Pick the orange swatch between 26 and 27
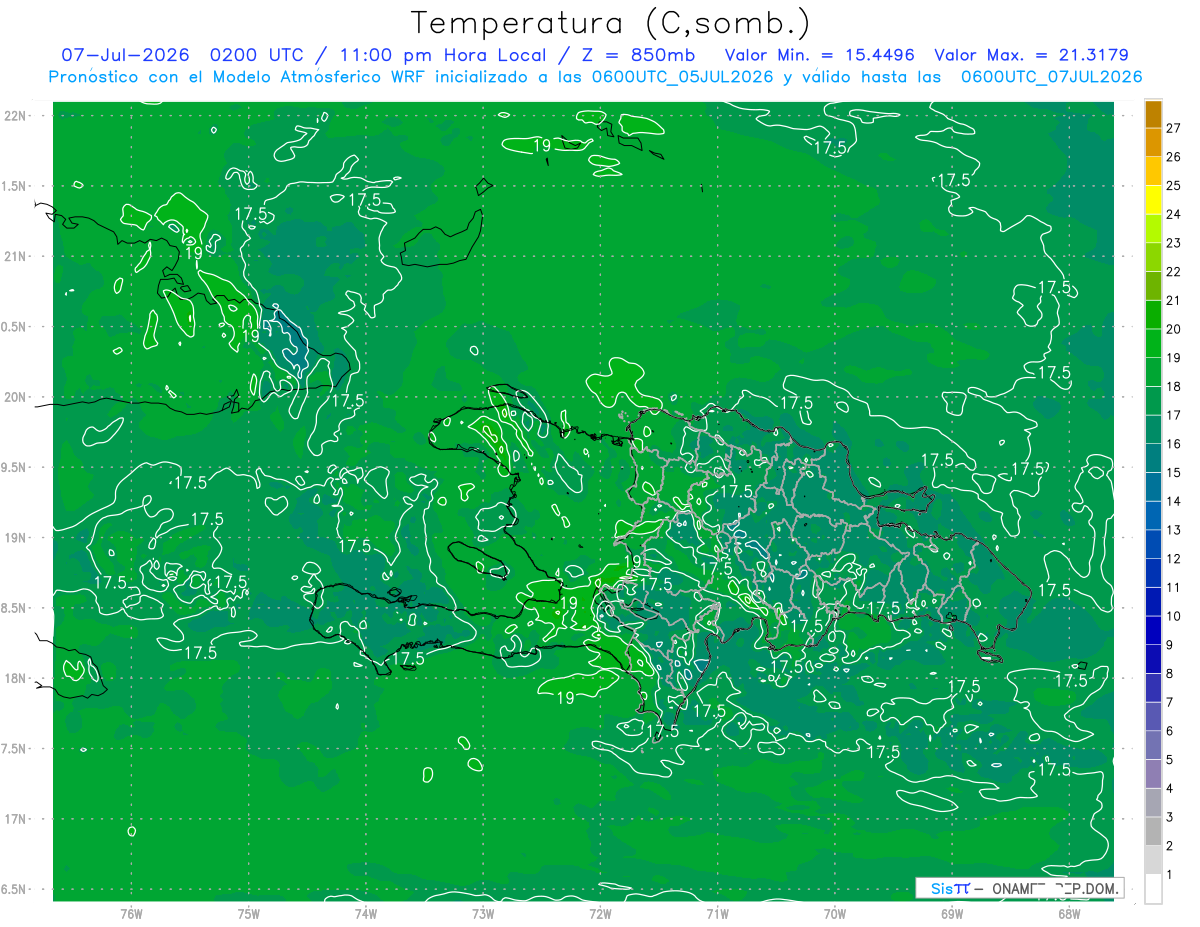Image resolution: width=1200 pixels, height=927 pixels. 1153,142
